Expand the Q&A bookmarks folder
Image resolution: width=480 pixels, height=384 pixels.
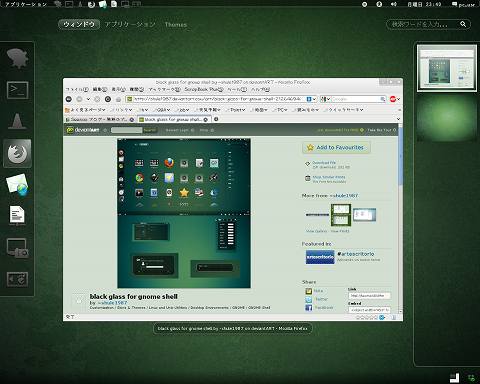[x=161, y=109]
